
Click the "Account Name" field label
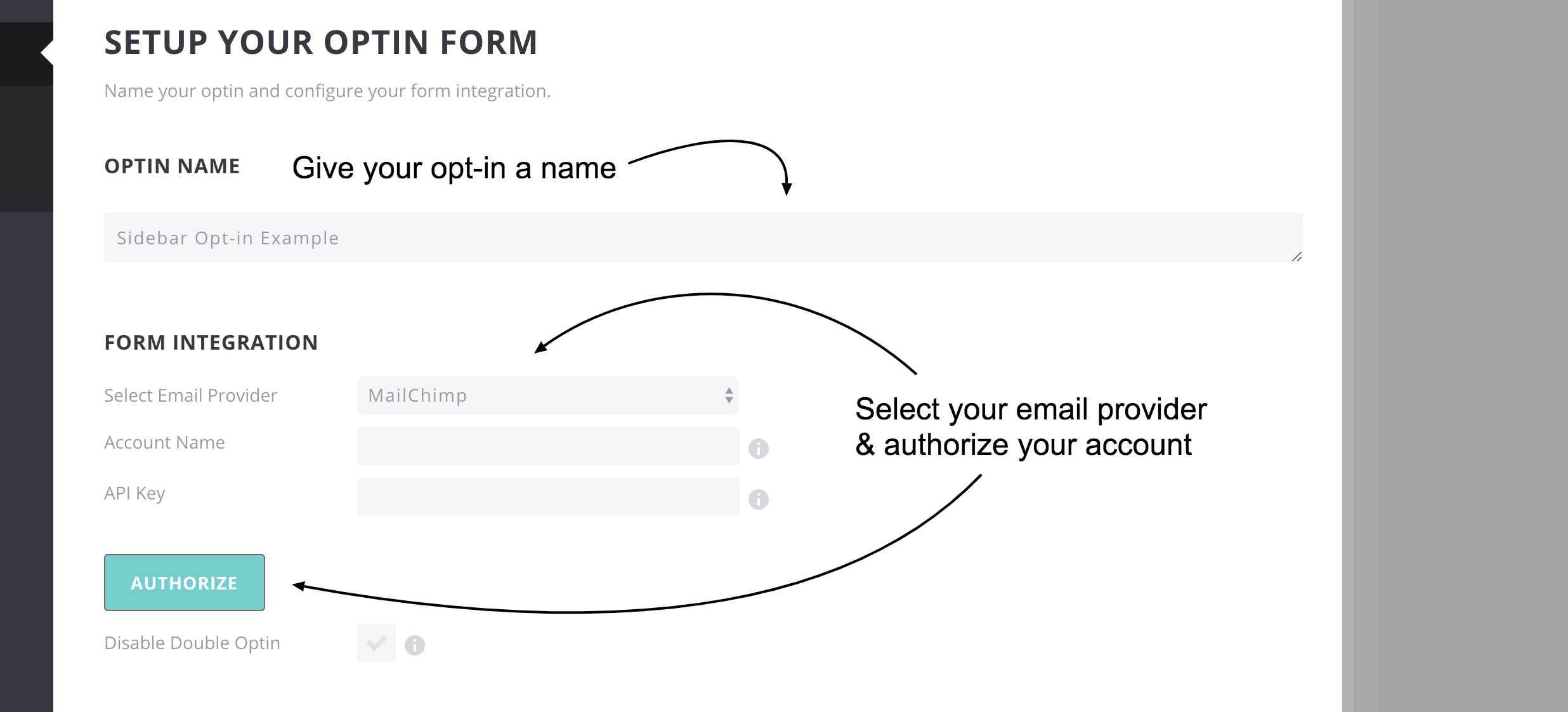coord(164,442)
